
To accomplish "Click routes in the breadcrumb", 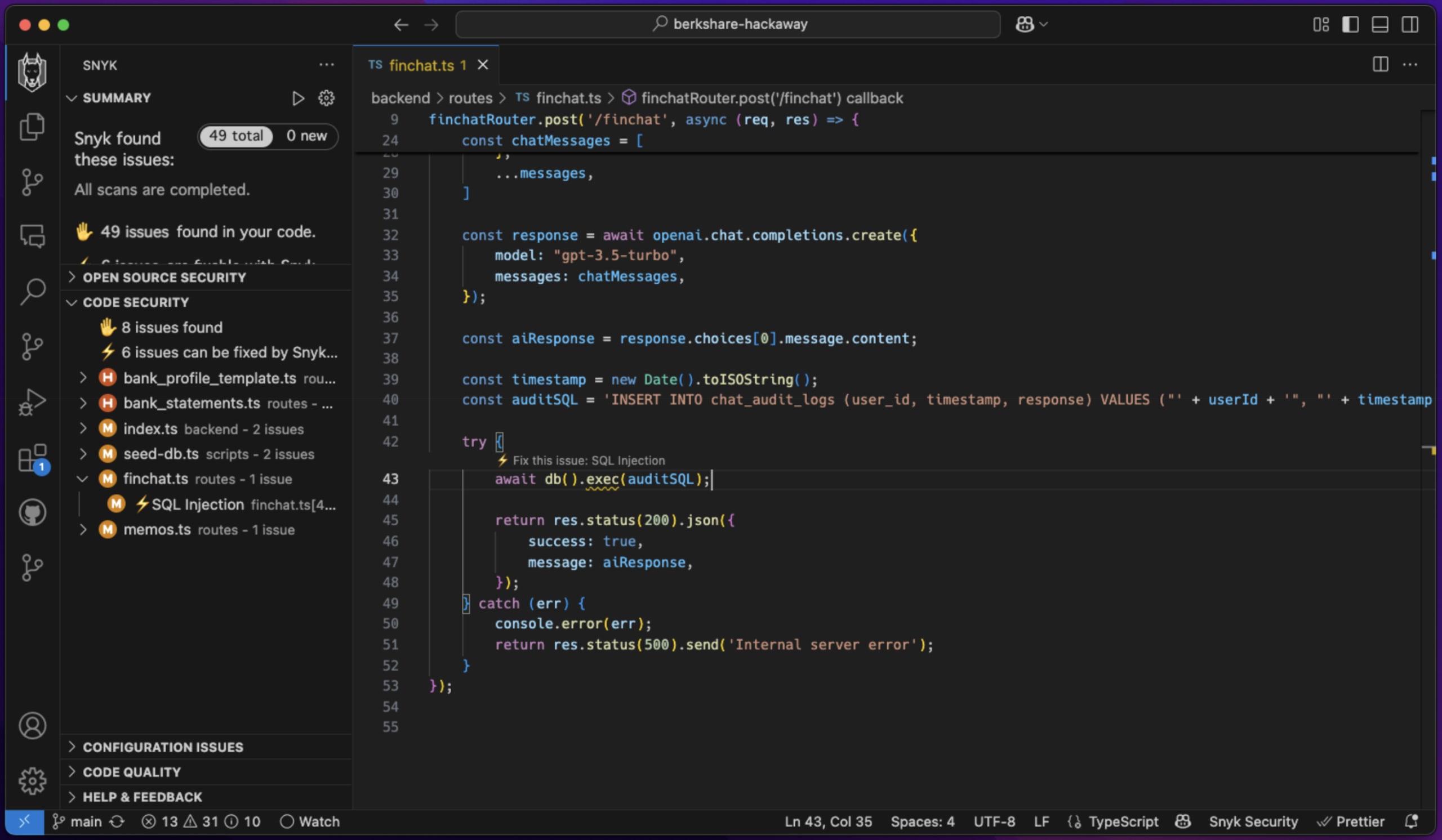I will tap(470, 99).
